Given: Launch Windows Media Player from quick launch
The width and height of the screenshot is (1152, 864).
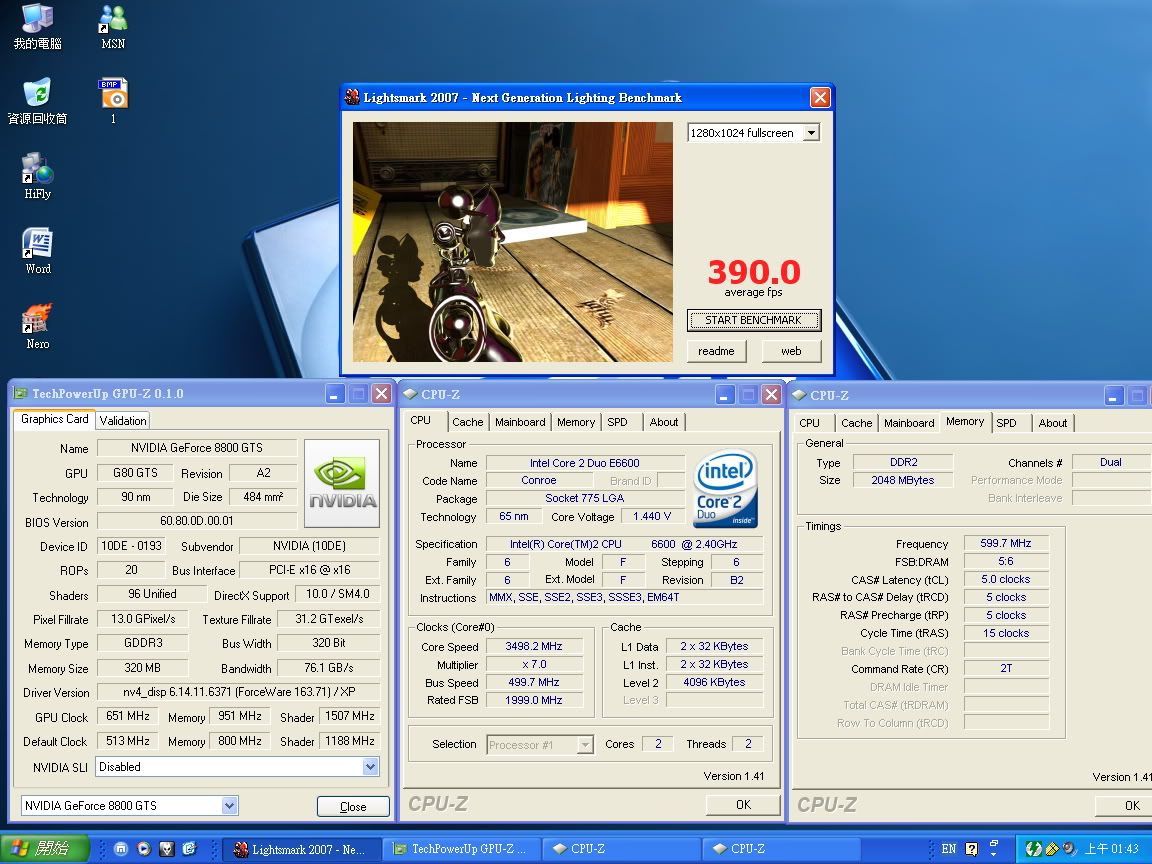Looking at the screenshot, I should [144, 849].
